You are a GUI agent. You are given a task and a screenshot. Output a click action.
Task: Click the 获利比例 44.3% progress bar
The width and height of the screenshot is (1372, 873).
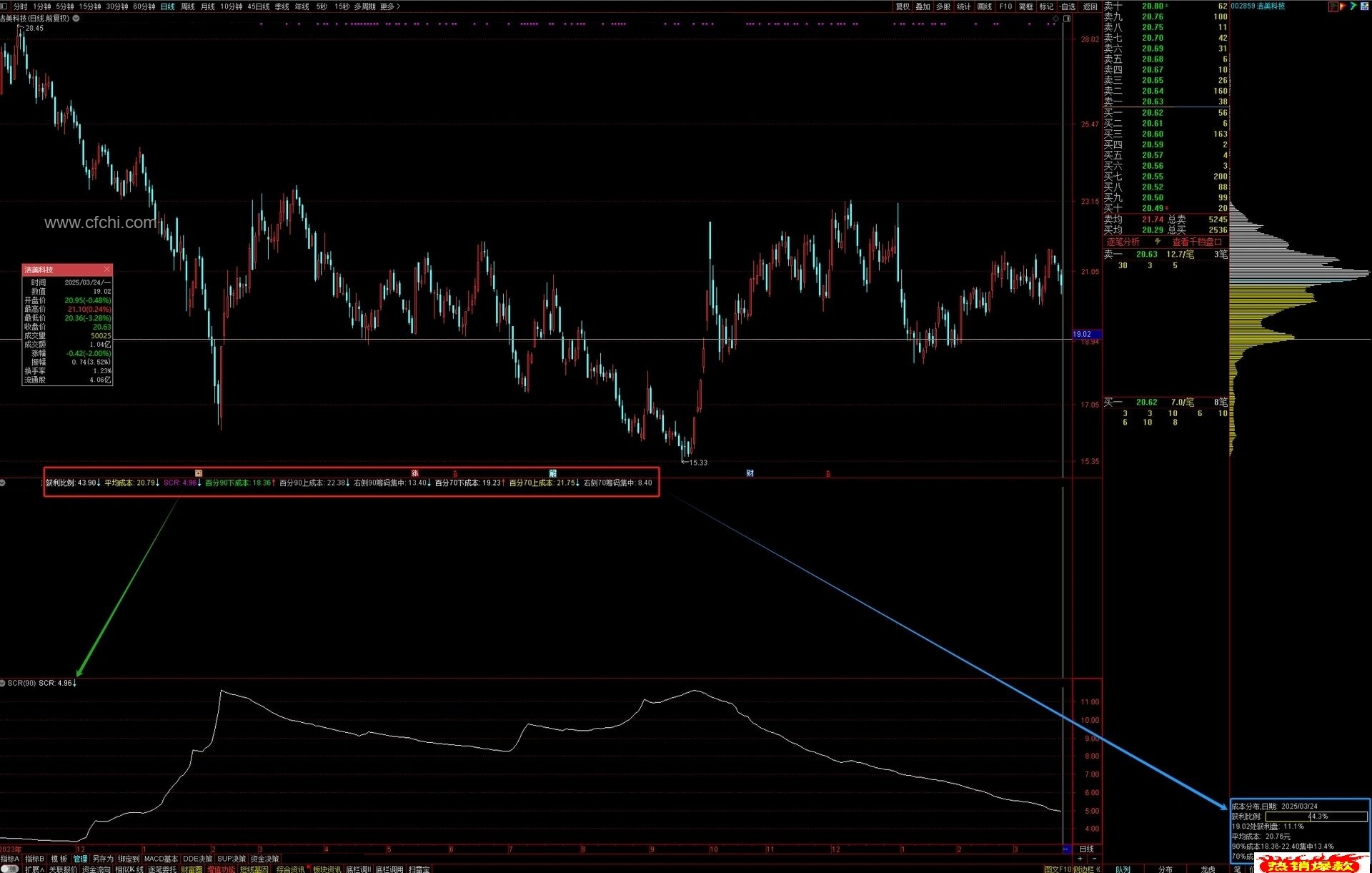(1316, 816)
